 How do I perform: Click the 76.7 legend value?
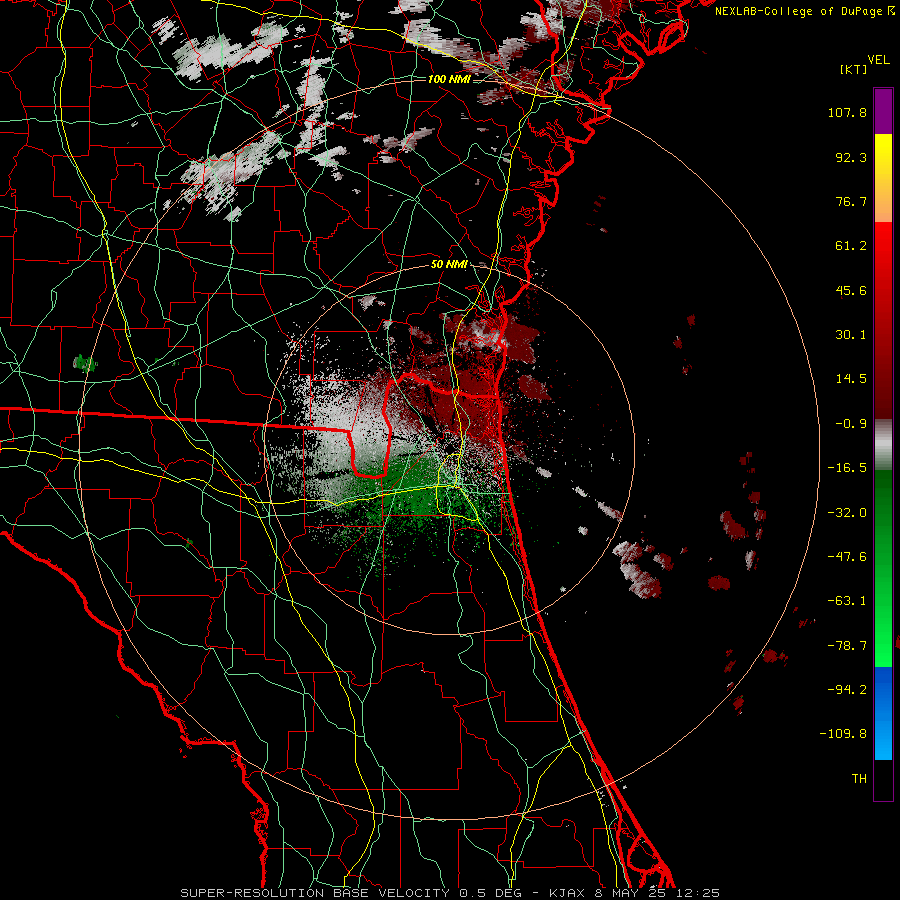click(851, 201)
